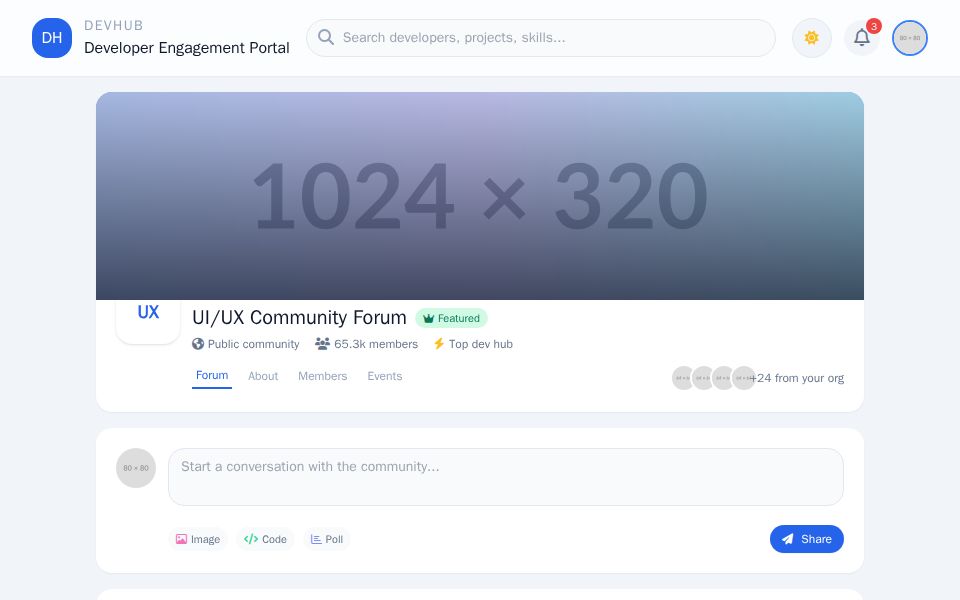Viewport: 960px width, 600px height.
Task: Open the settings gear icon
Action: point(811,38)
